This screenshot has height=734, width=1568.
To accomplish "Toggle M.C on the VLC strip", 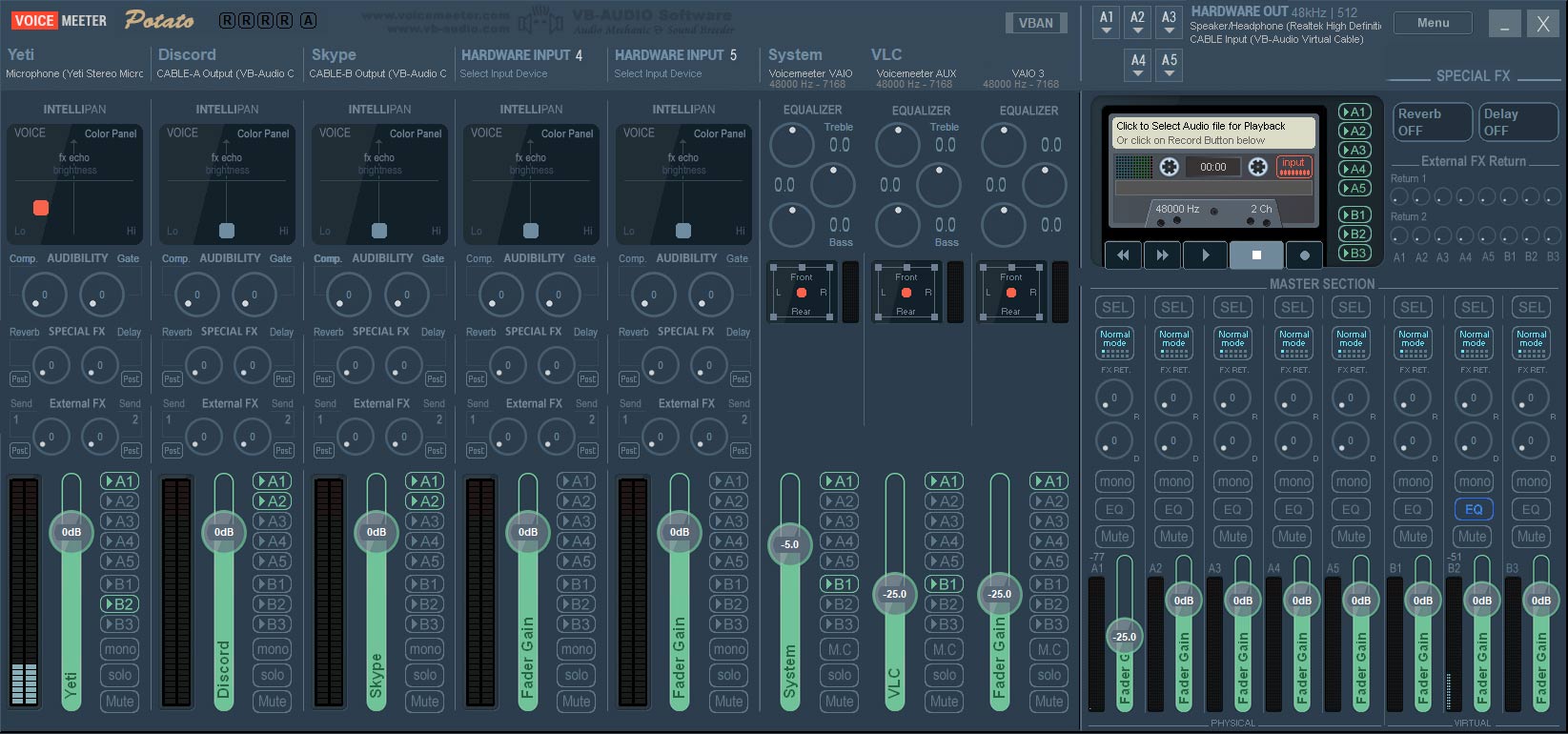I will point(945,649).
